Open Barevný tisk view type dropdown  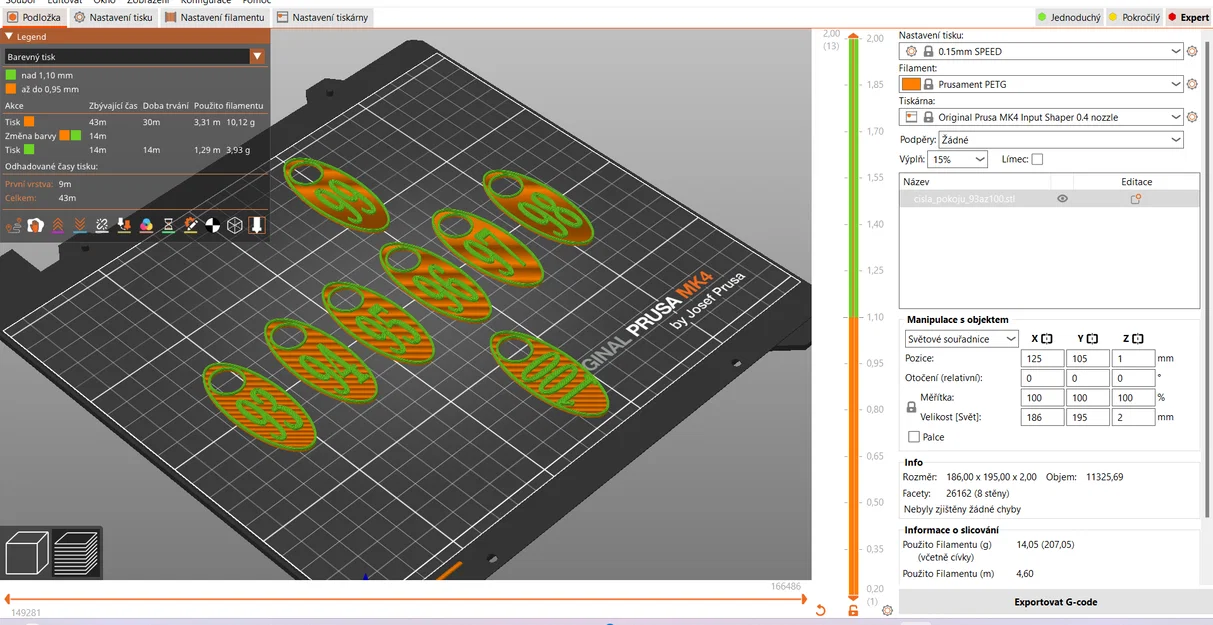pyautogui.click(x=134, y=57)
